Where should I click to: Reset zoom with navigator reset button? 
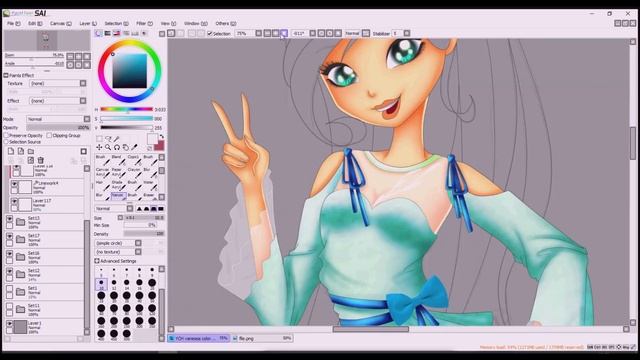tap(87, 56)
